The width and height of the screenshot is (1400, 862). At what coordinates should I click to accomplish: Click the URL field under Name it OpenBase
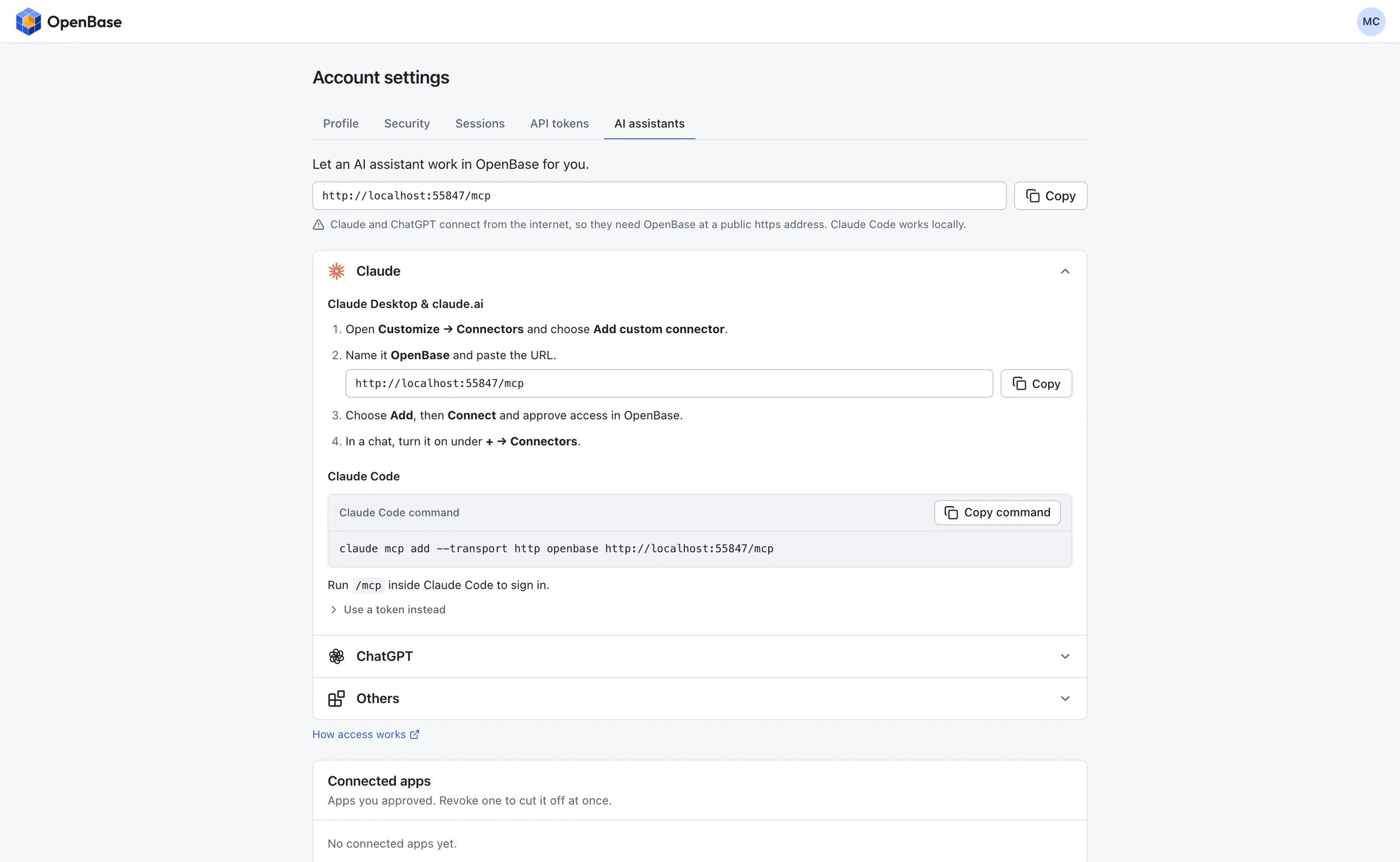tap(669, 383)
